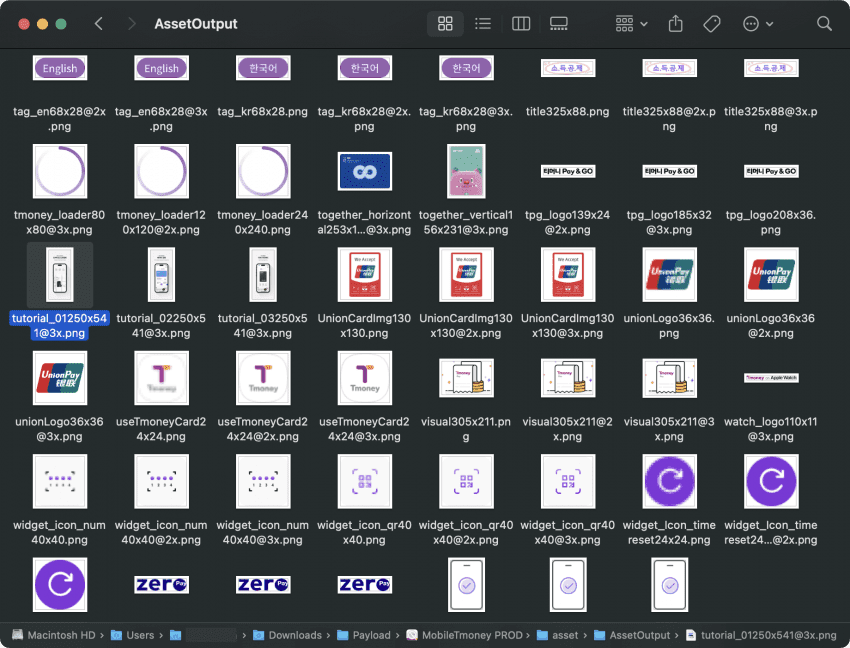Select tmoney_loader120x120@2x.png icon

(162, 171)
